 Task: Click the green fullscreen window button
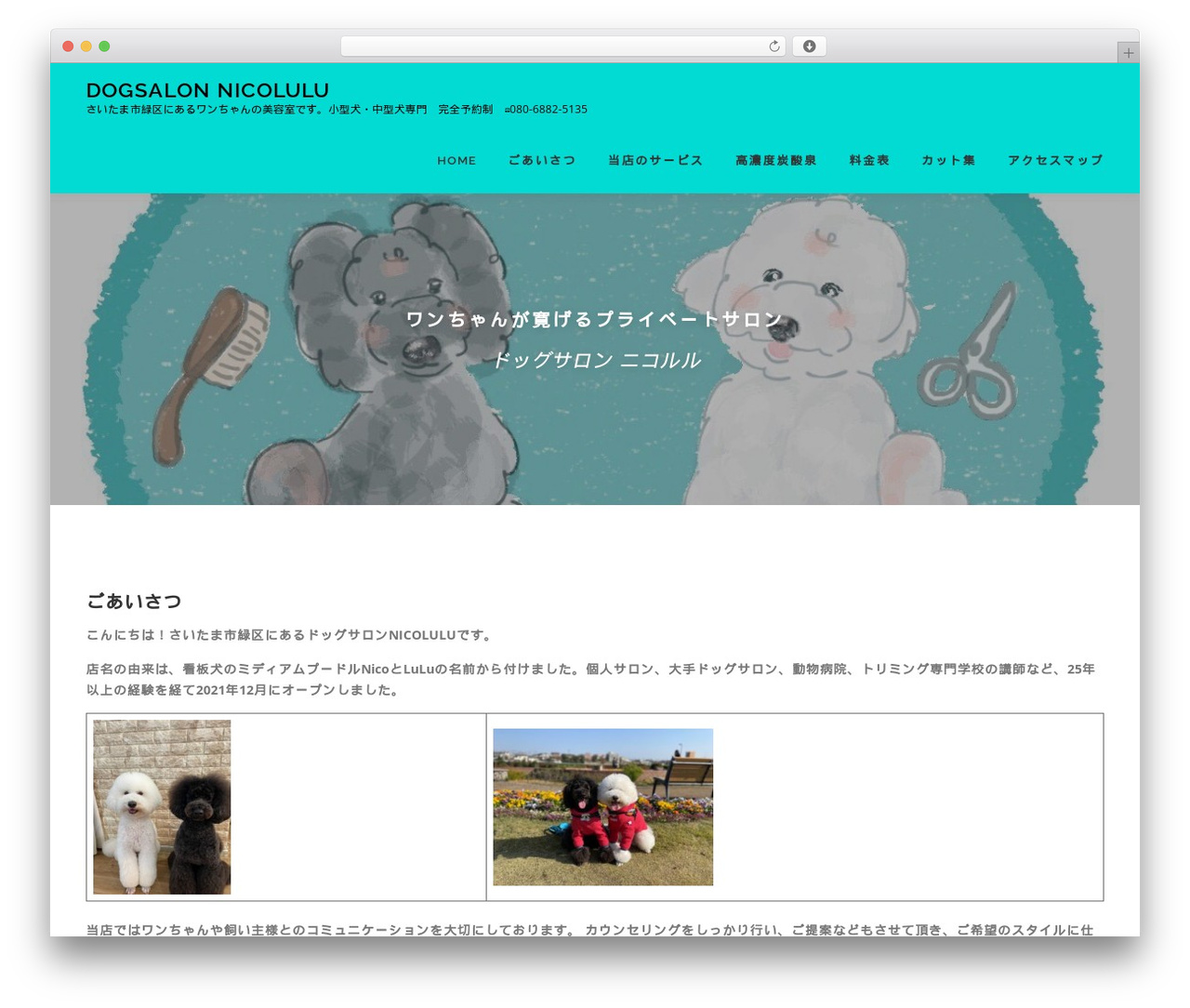click(104, 46)
